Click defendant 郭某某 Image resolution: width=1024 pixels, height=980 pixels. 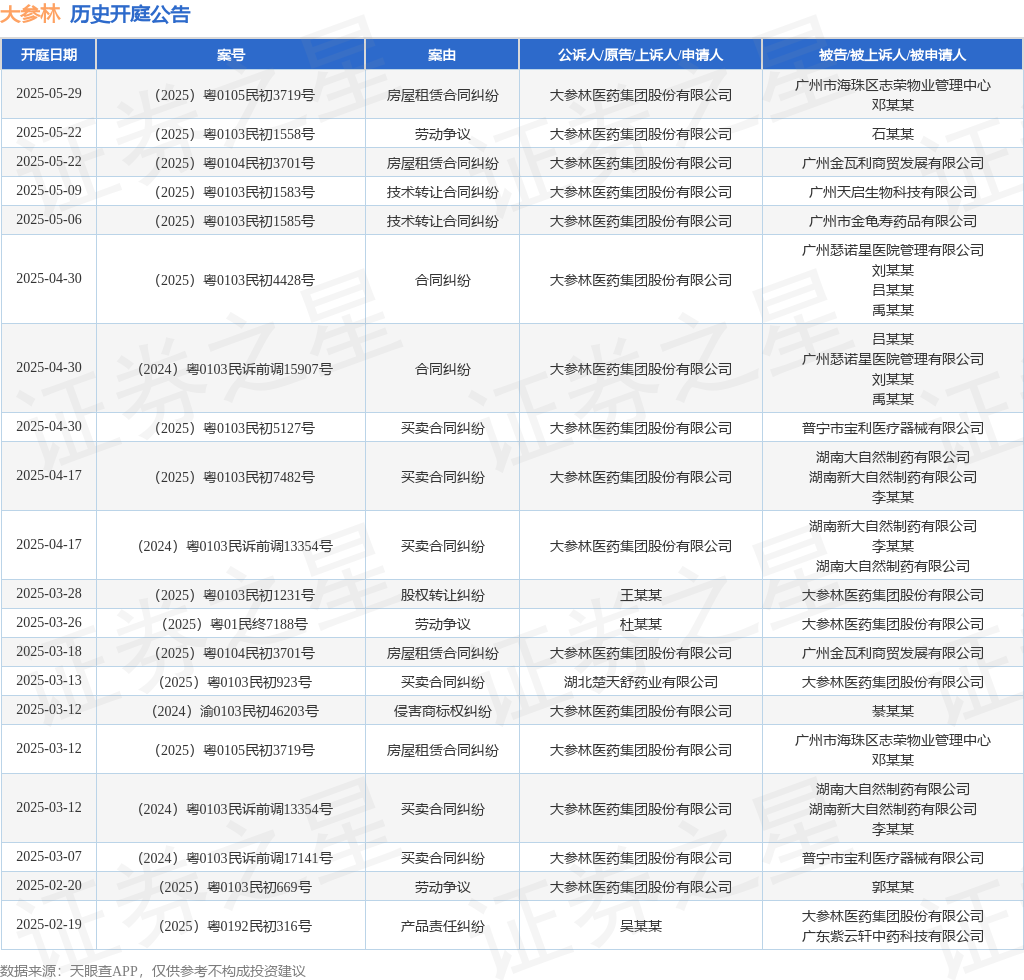pyautogui.click(x=893, y=887)
